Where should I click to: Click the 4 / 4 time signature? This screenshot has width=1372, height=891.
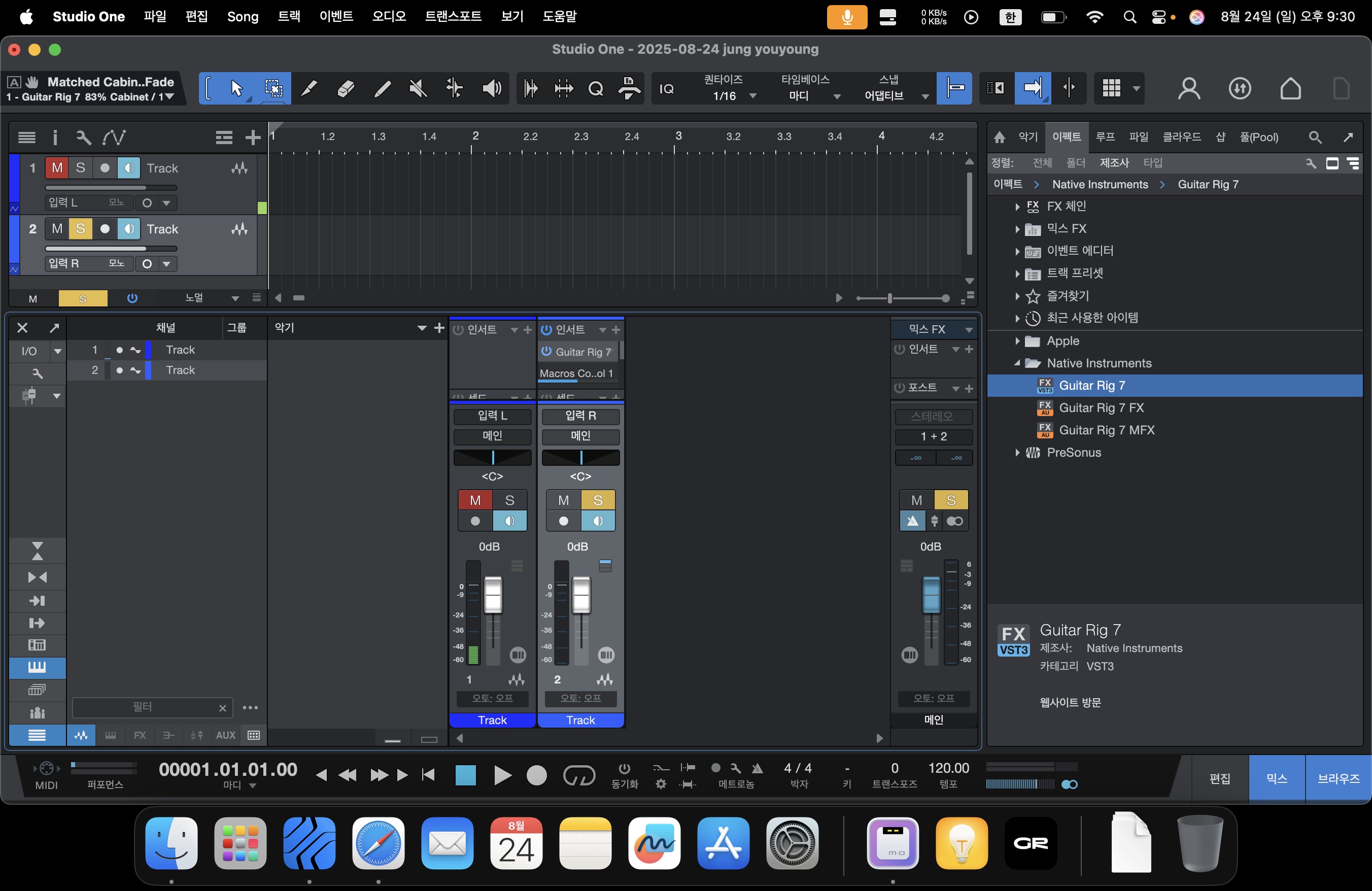click(798, 768)
